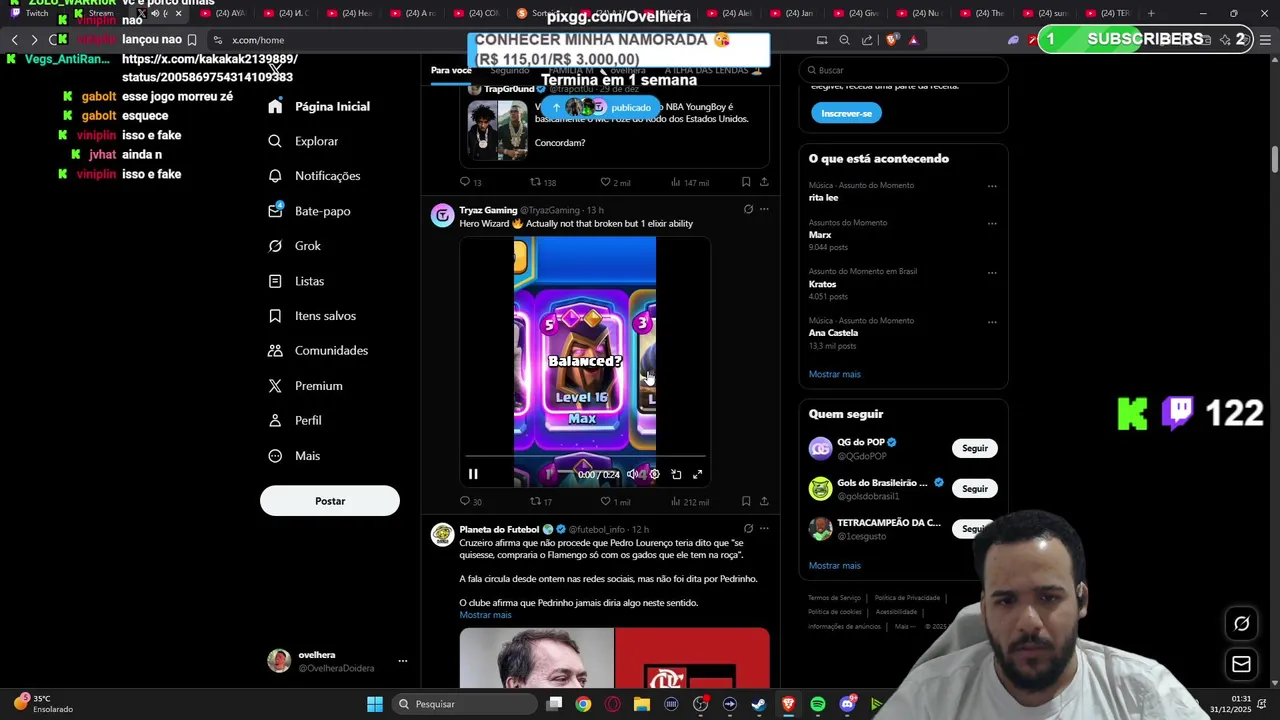Open more options on Tryaz Gaming post
Image resolution: width=1280 pixels, height=720 pixels.
click(x=764, y=210)
